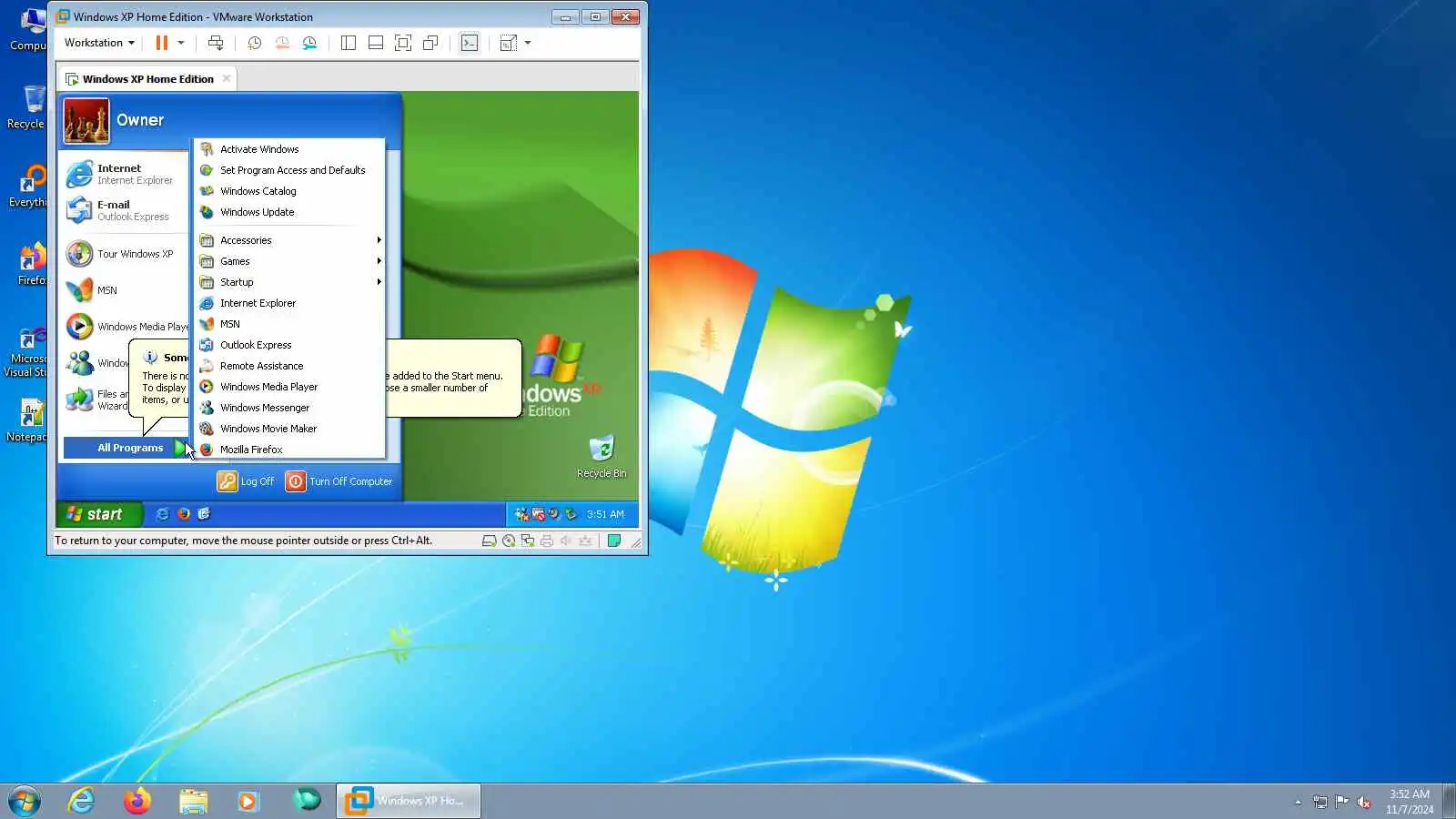
Task: Click the printer device status icon
Action: [547, 541]
